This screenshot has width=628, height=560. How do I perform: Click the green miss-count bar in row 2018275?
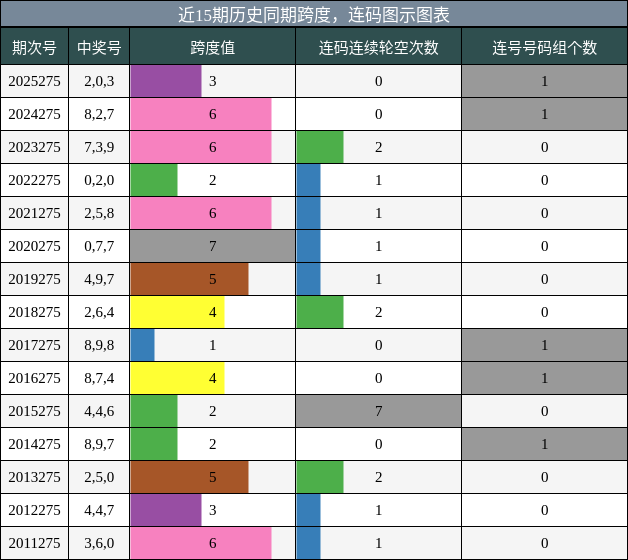click(x=320, y=312)
